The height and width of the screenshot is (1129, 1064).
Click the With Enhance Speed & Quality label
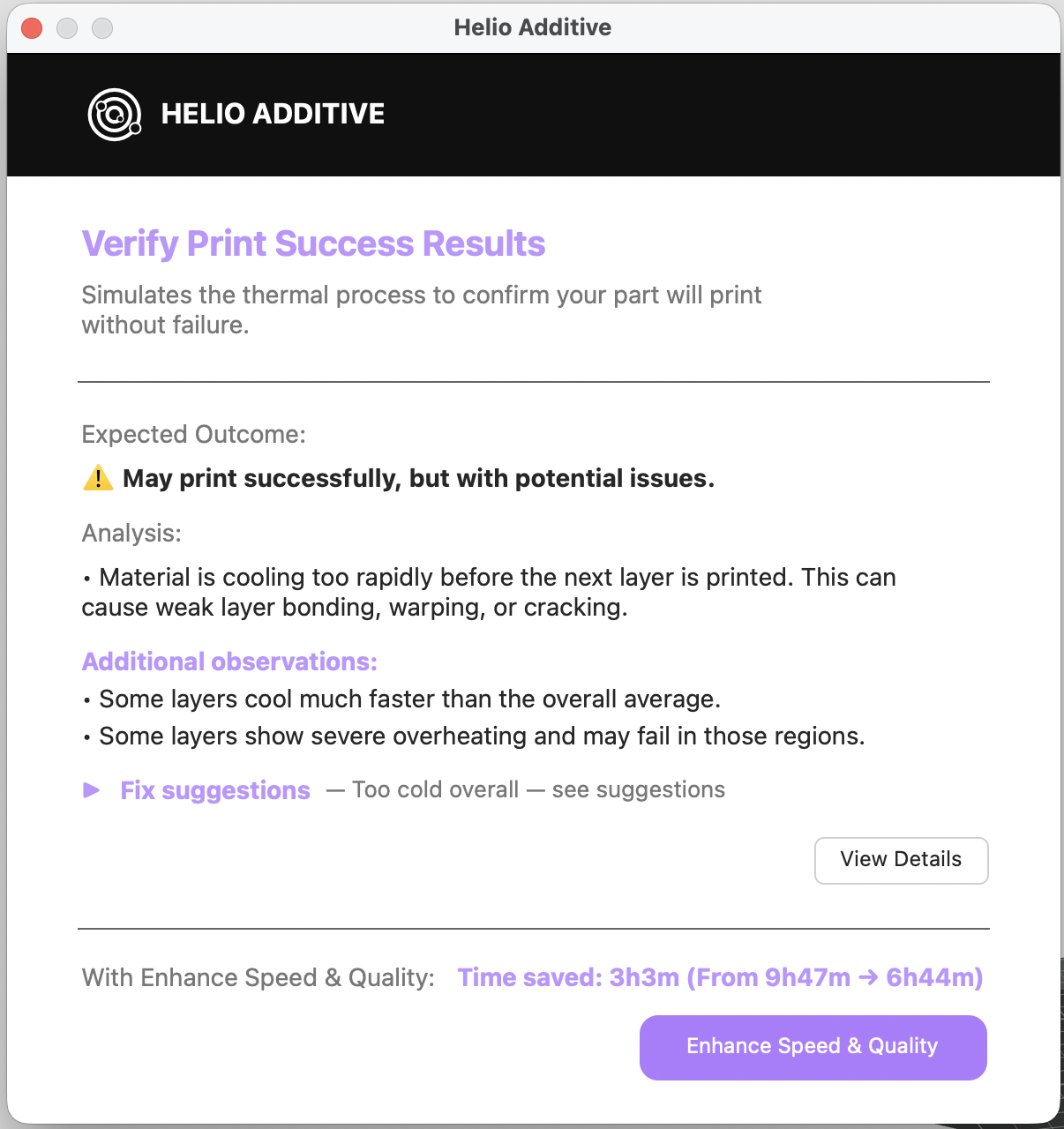click(258, 977)
